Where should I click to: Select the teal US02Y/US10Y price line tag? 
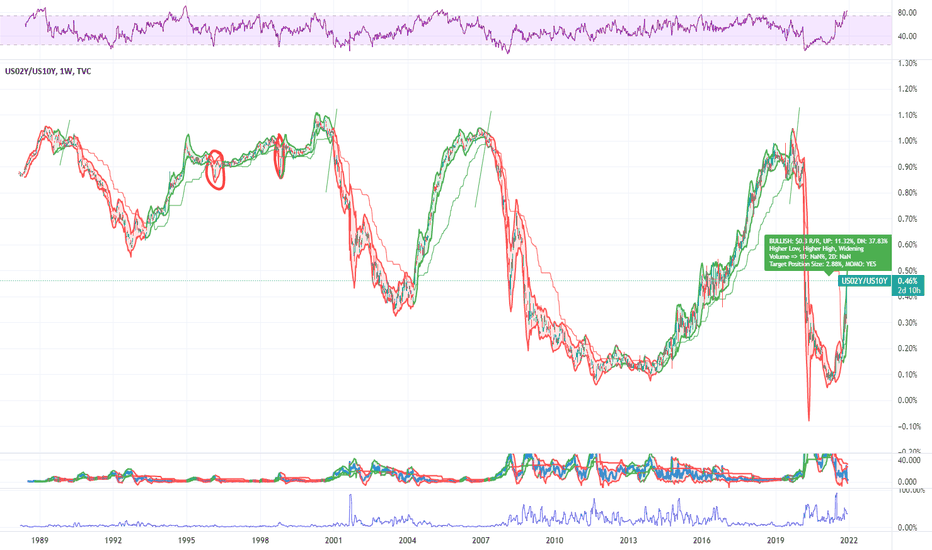[x=865, y=281]
